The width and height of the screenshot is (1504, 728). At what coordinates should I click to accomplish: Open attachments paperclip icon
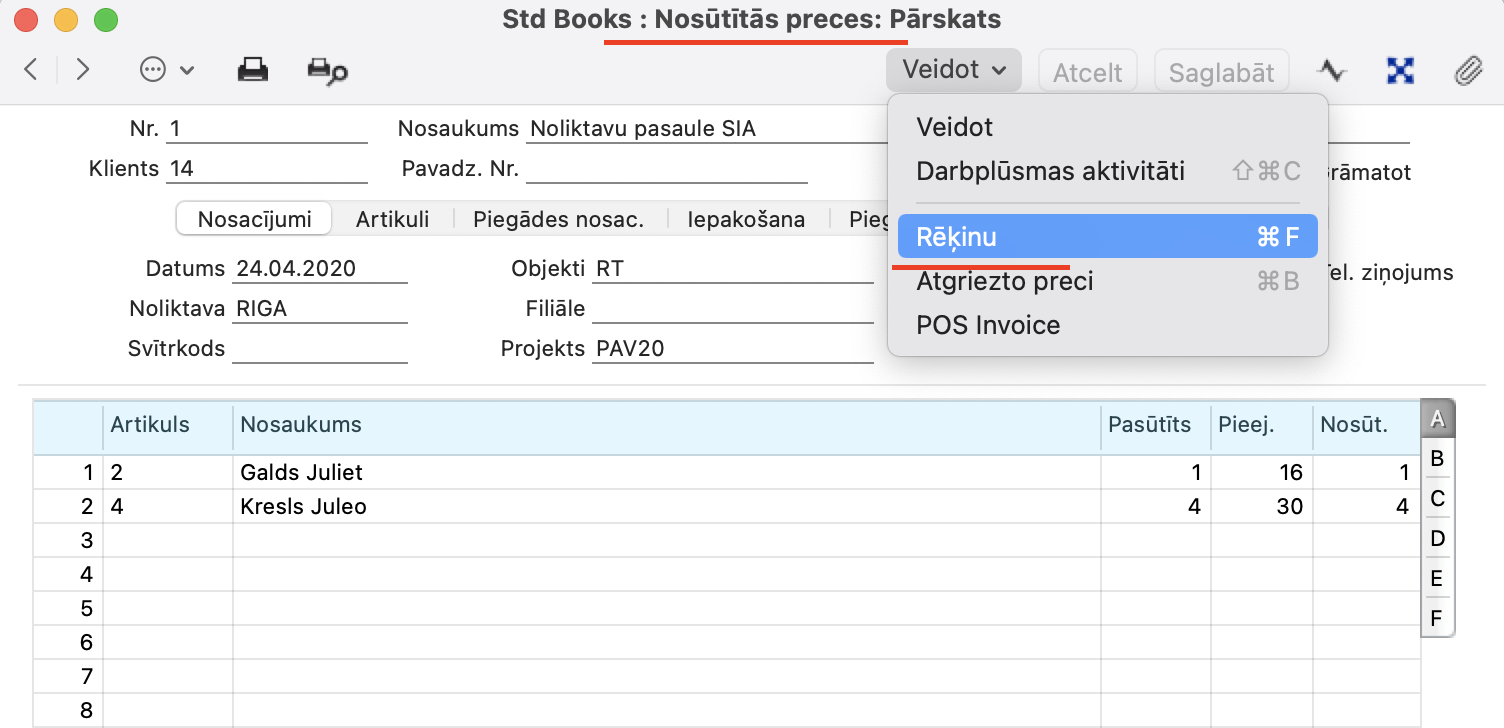(x=1467, y=70)
